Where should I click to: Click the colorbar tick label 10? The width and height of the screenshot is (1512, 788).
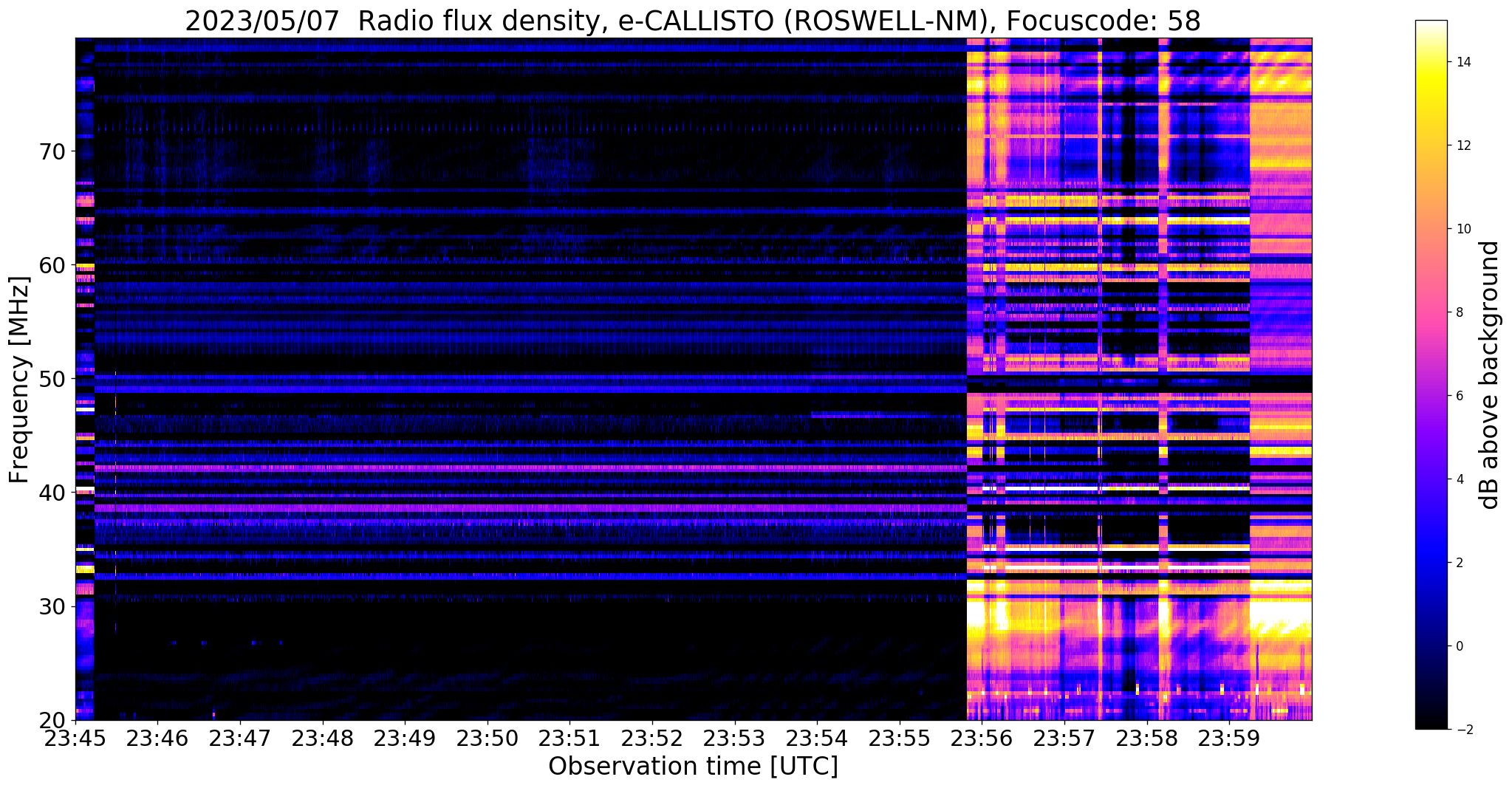[x=1463, y=229]
